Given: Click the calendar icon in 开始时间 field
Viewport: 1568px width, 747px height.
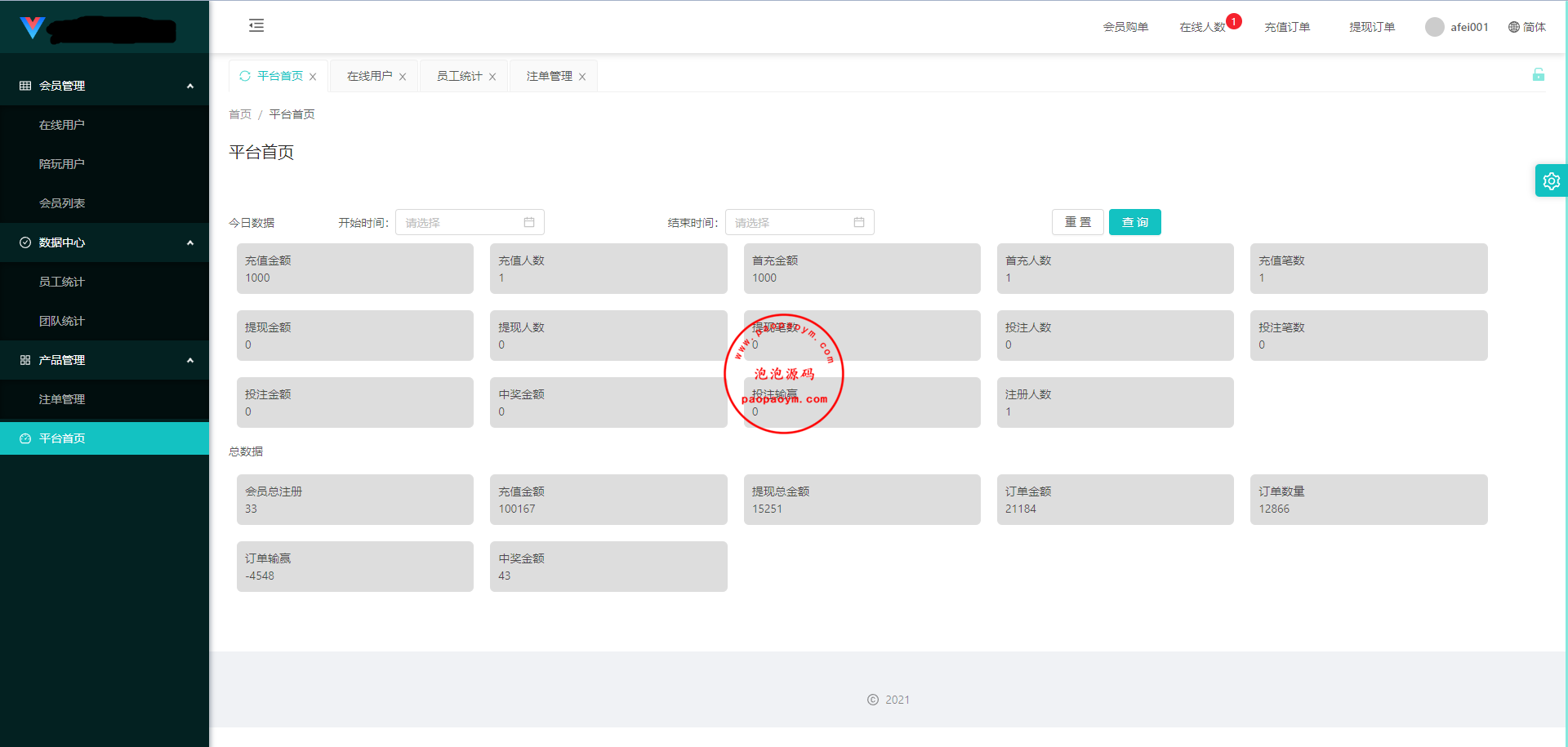Looking at the screenshot, I should 529,222.
